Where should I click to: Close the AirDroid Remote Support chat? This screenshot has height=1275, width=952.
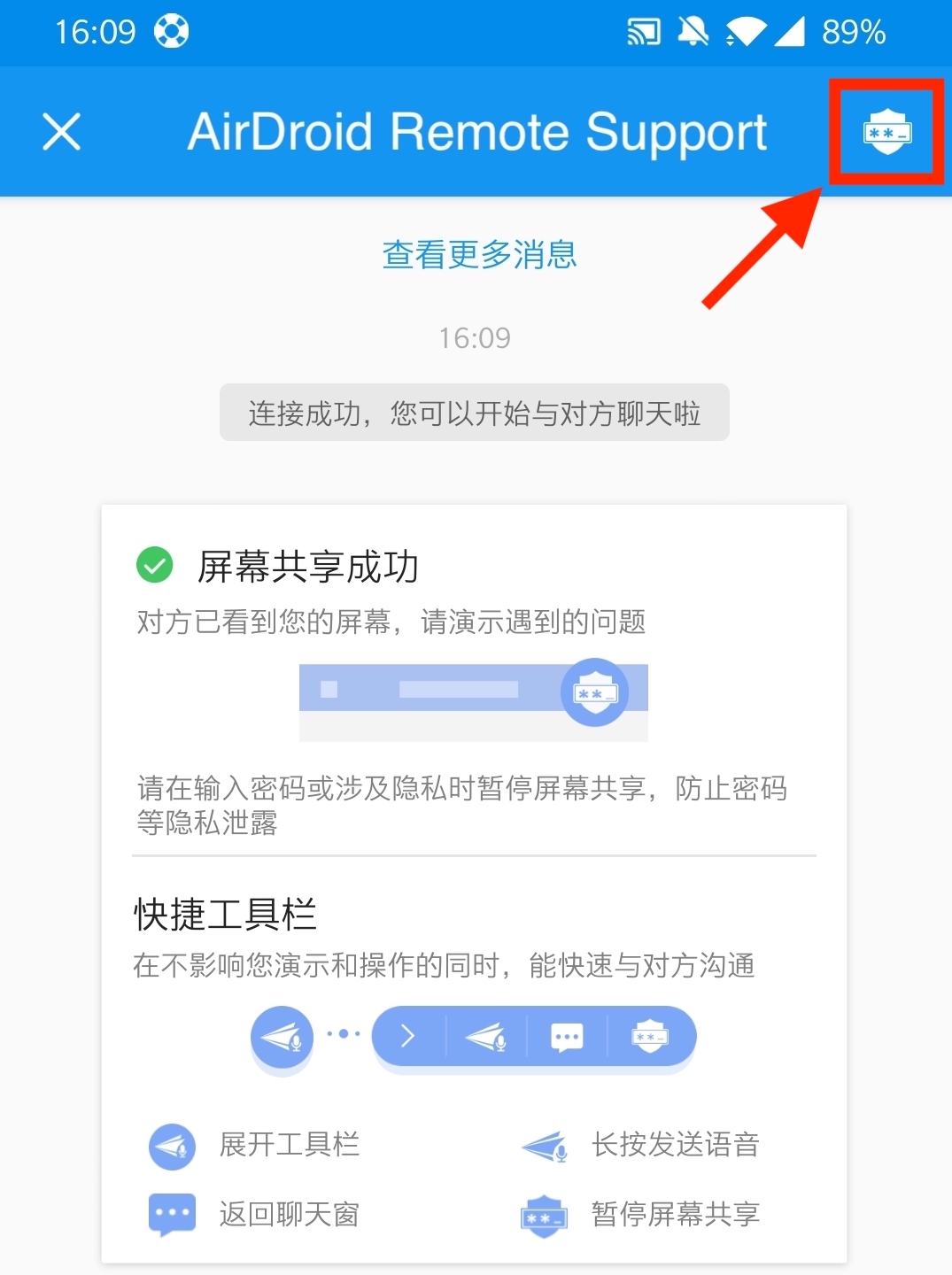[62, 132]
